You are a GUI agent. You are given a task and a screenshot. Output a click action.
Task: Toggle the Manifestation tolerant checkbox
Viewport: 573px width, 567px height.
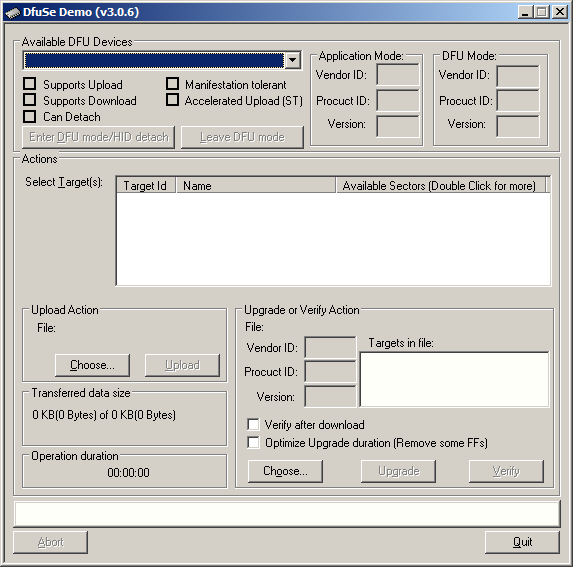coord(172,84)
